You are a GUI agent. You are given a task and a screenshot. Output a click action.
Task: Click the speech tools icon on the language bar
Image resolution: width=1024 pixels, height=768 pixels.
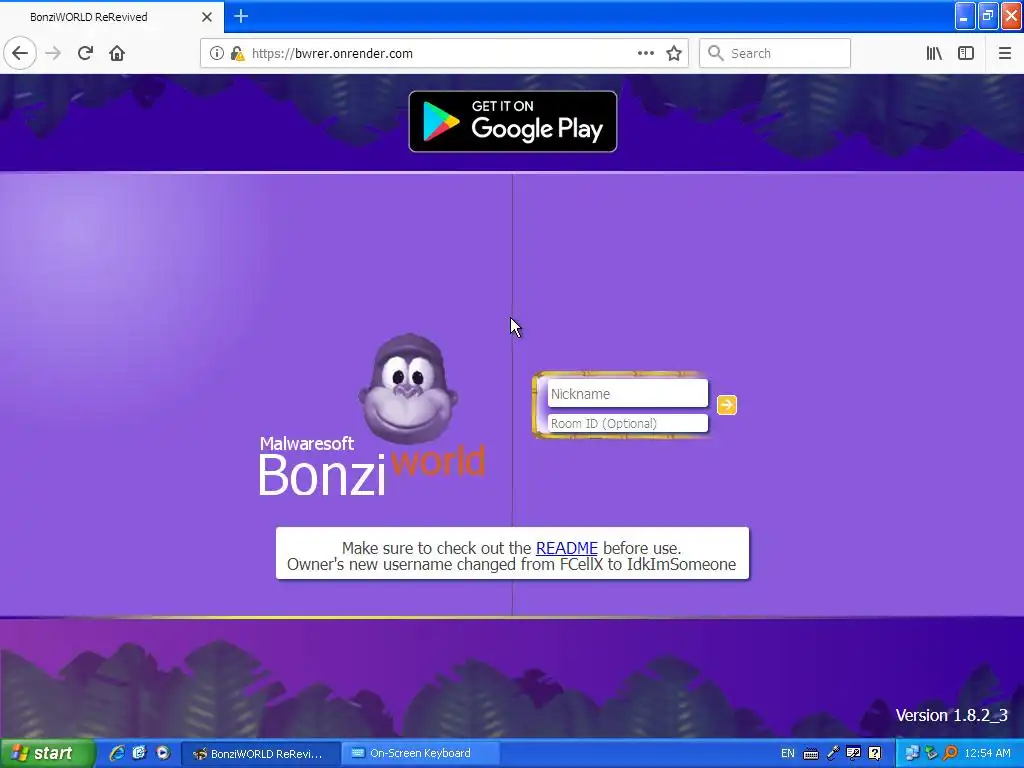tap(853, 754)
